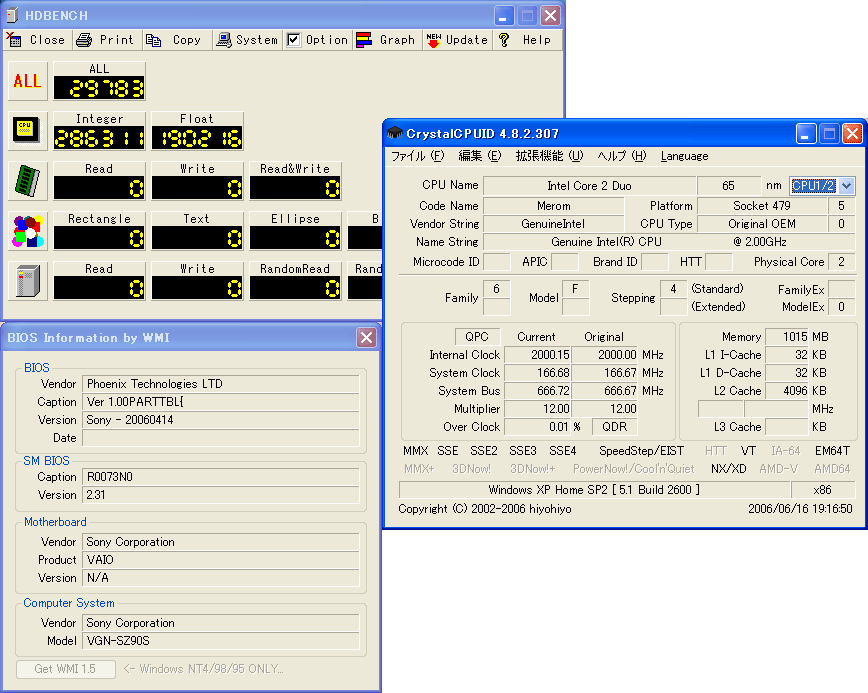Click the Close toolbar icon in HDBENCH
Screen dimensions: 868x693
click(14, 40)
